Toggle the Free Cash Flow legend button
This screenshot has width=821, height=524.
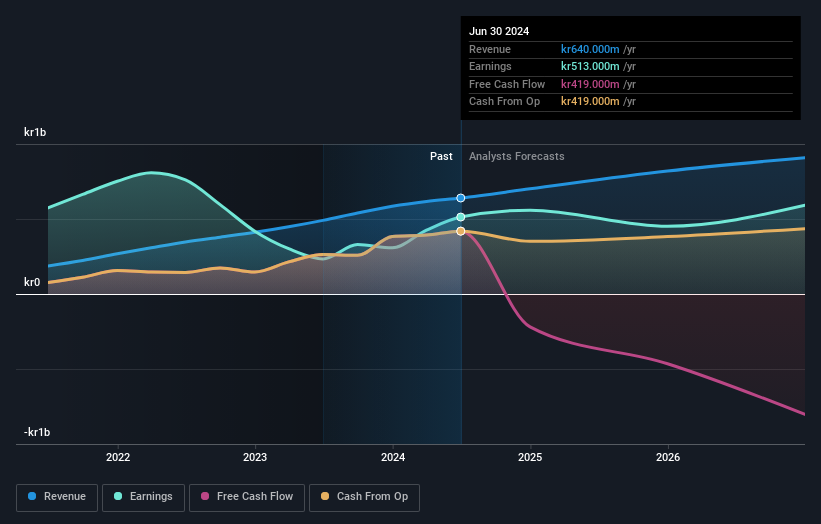tap(247, 497)
